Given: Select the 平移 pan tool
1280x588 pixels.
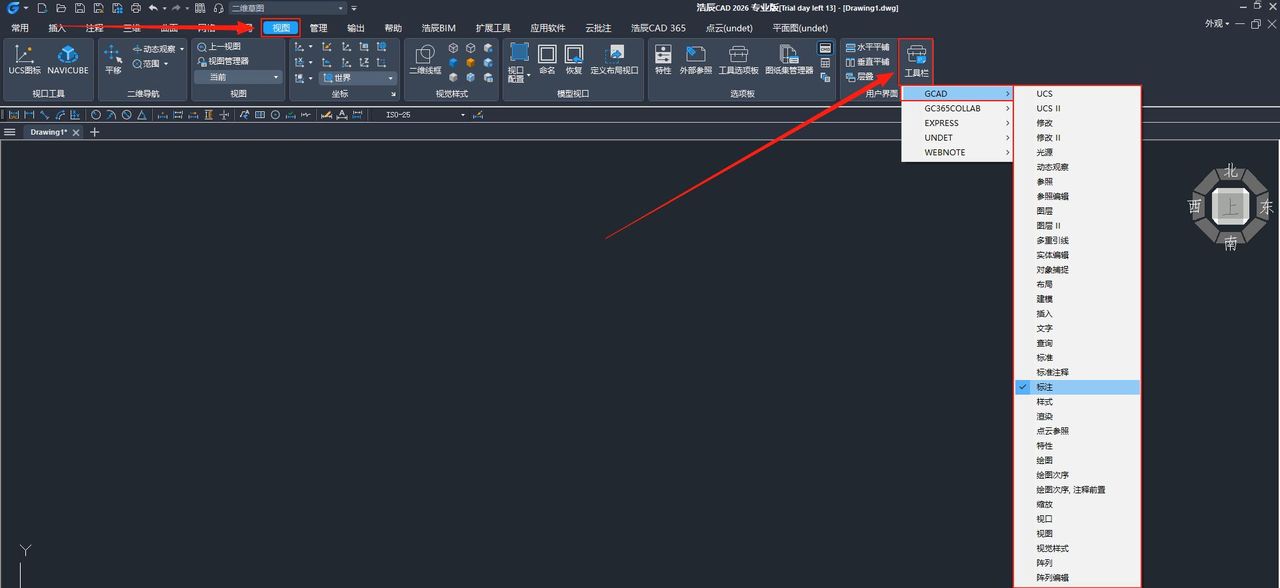Looking at the screenshot, I should [113, 61].
